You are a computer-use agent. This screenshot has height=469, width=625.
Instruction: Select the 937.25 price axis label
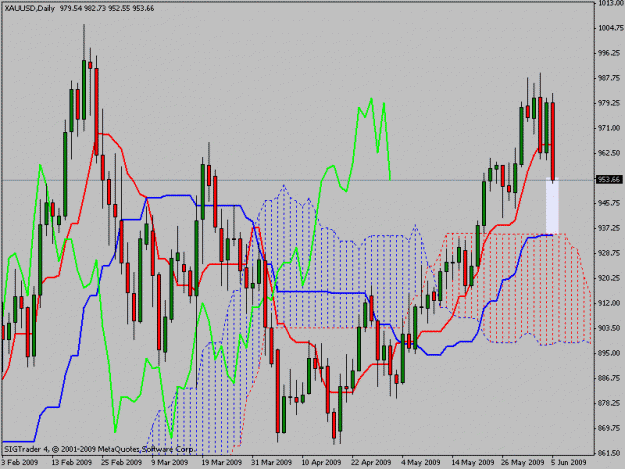tap(610, 228)
